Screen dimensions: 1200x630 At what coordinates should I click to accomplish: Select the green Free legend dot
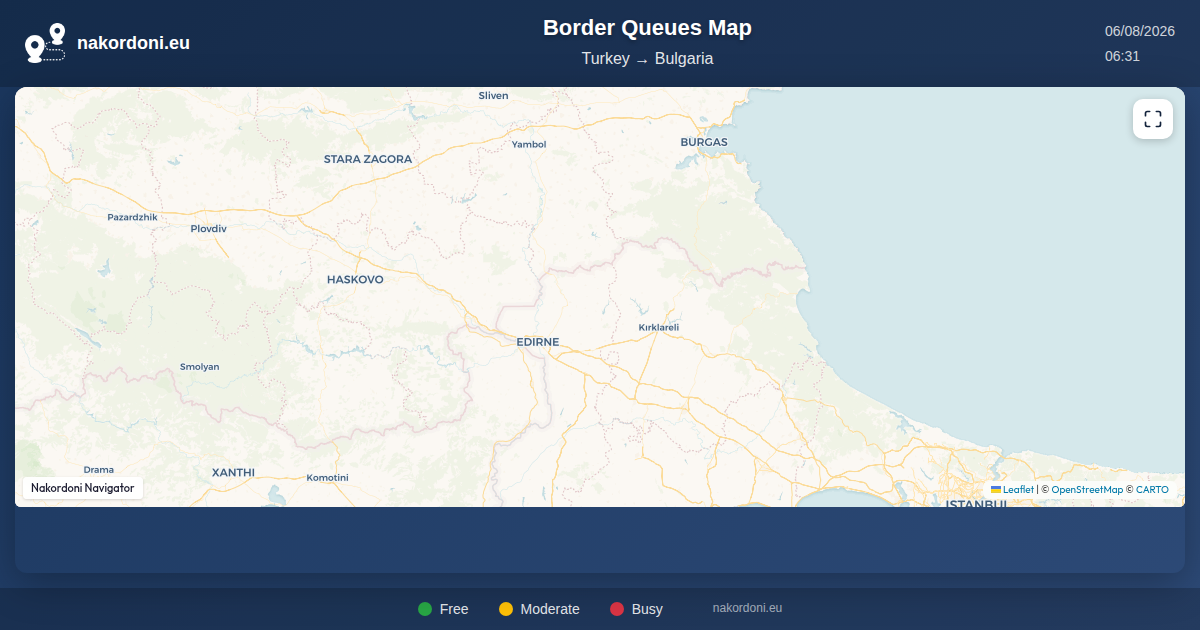(425, 609)
